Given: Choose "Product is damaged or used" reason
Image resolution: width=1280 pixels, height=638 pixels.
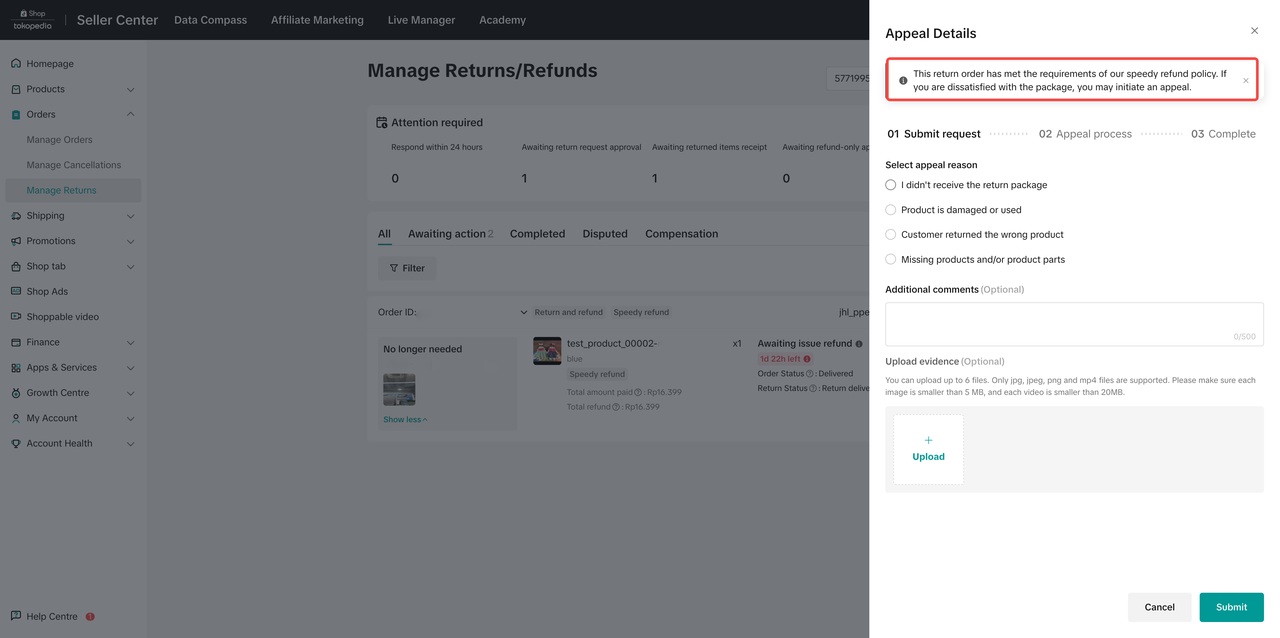Looking at the screenshot, I should [891, 210].
